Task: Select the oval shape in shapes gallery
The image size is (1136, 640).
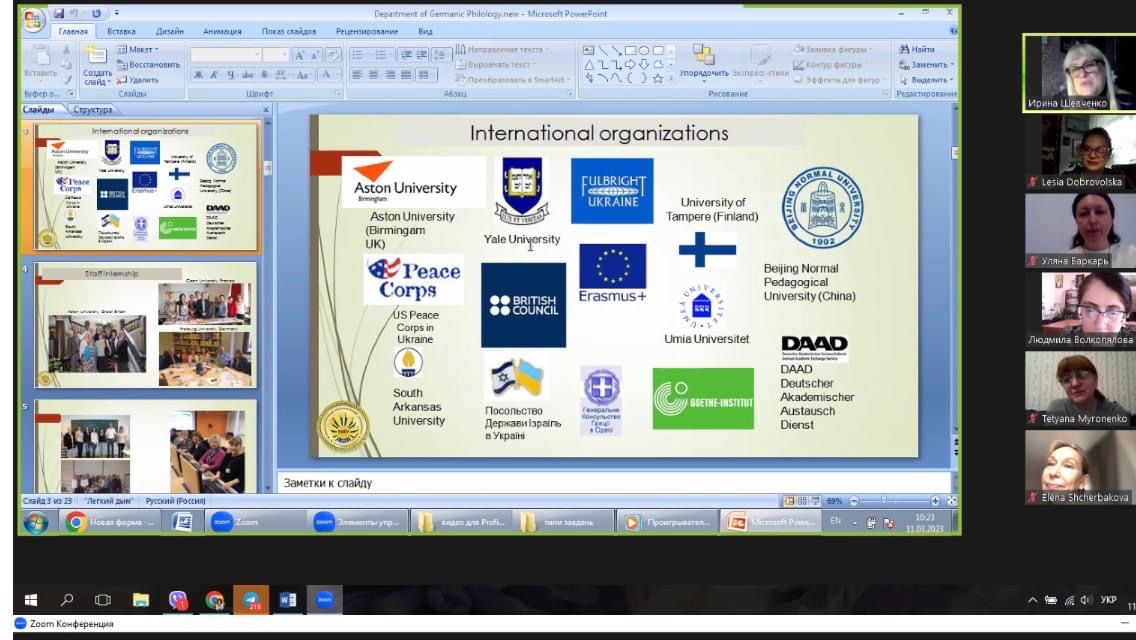Action: click(x=644, y=51)
